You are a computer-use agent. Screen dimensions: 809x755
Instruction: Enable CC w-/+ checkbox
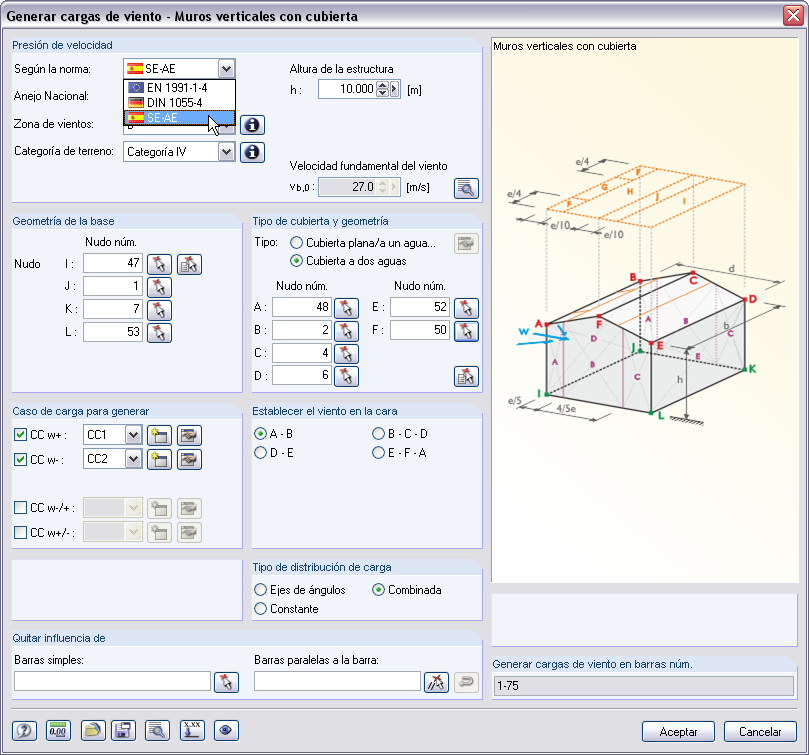[20, 508]
